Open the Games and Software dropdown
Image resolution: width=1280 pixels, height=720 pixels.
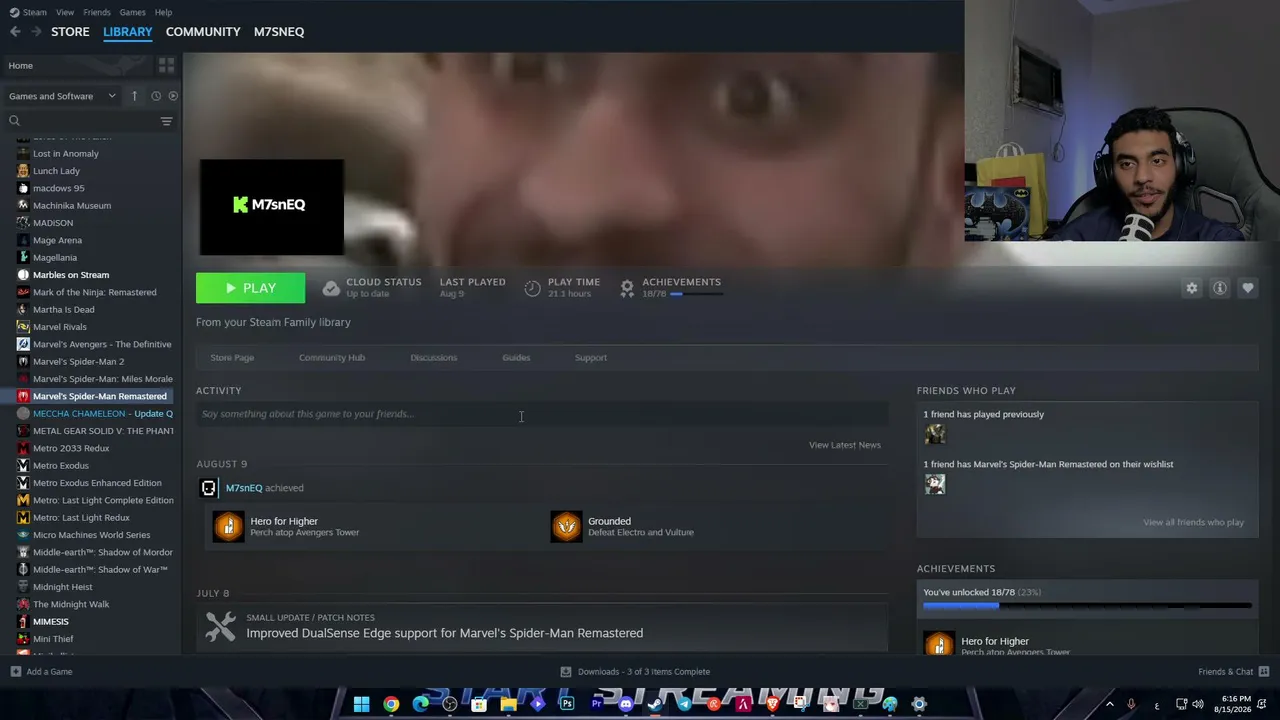coord(62,96)
